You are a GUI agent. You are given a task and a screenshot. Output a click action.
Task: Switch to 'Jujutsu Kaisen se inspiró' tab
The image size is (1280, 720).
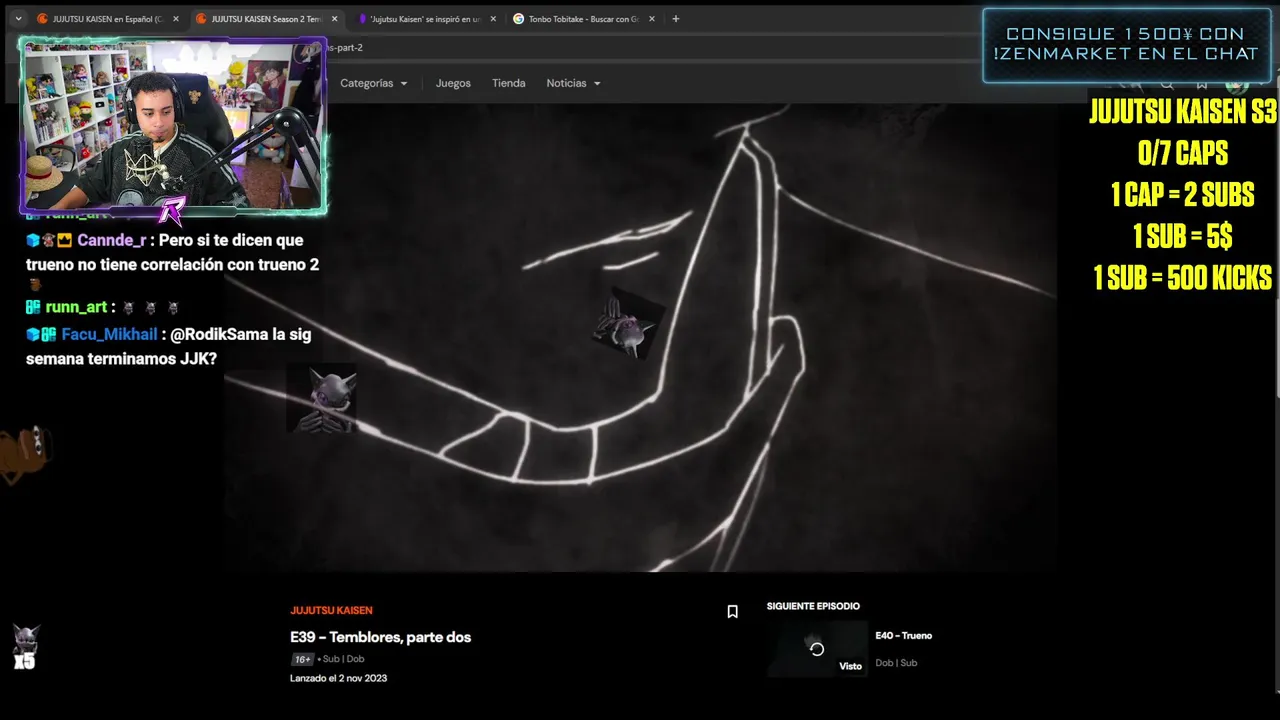pyautogui.click(x=424, y=18)
